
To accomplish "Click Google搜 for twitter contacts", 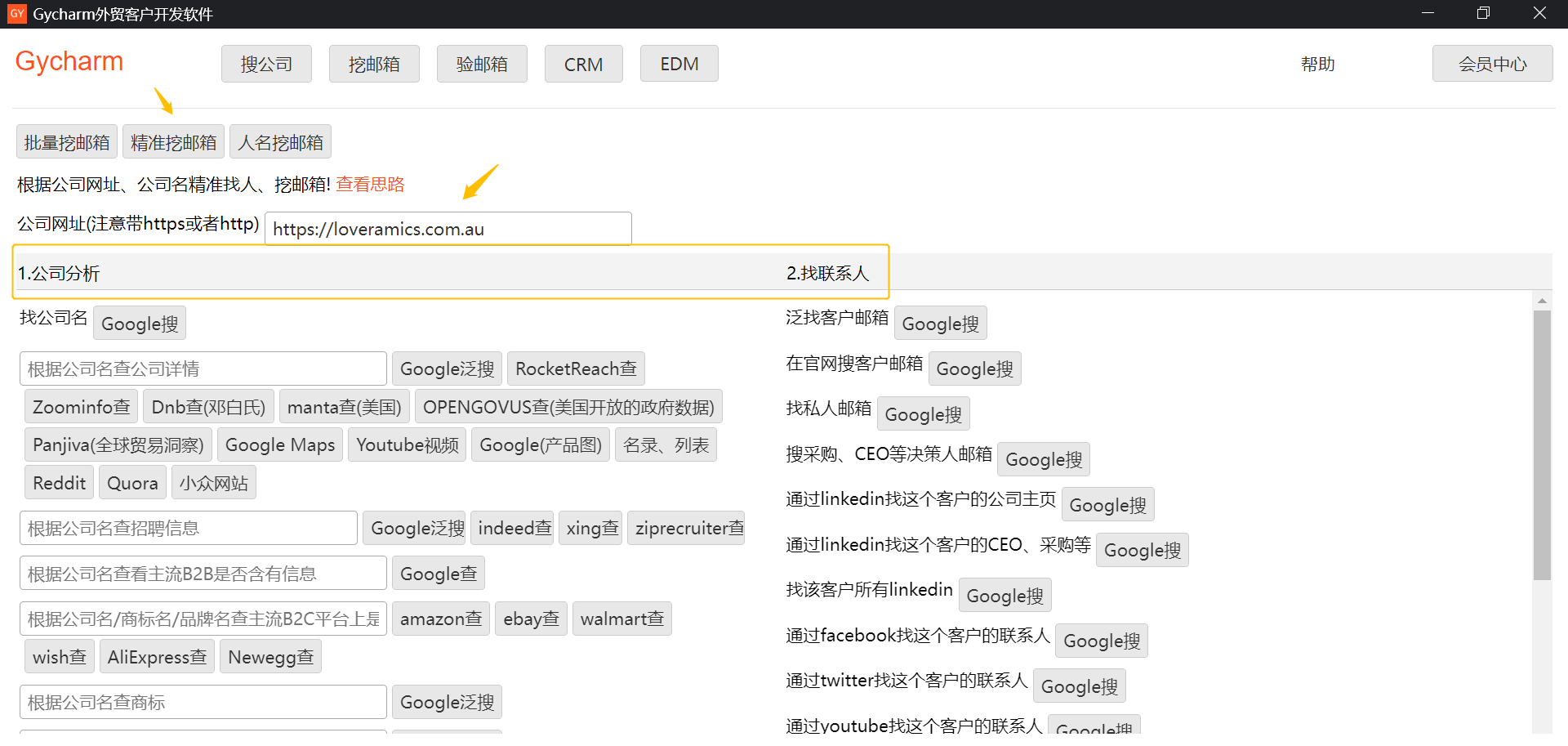I will coord(1080,686).
